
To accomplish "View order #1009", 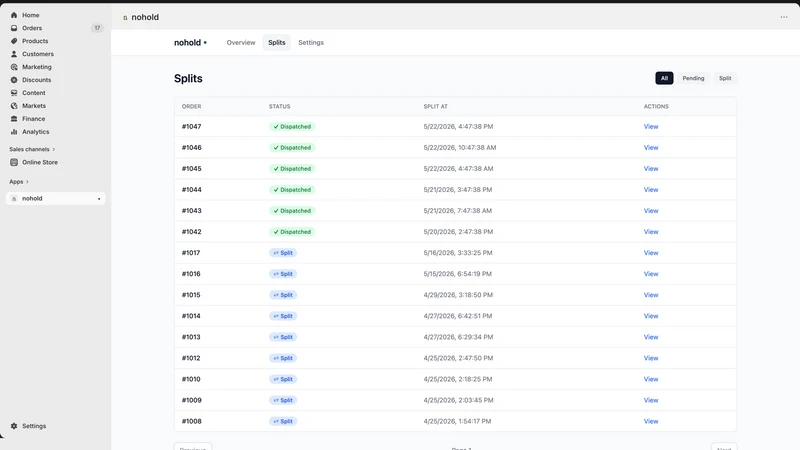I will (x=651, y=400).
